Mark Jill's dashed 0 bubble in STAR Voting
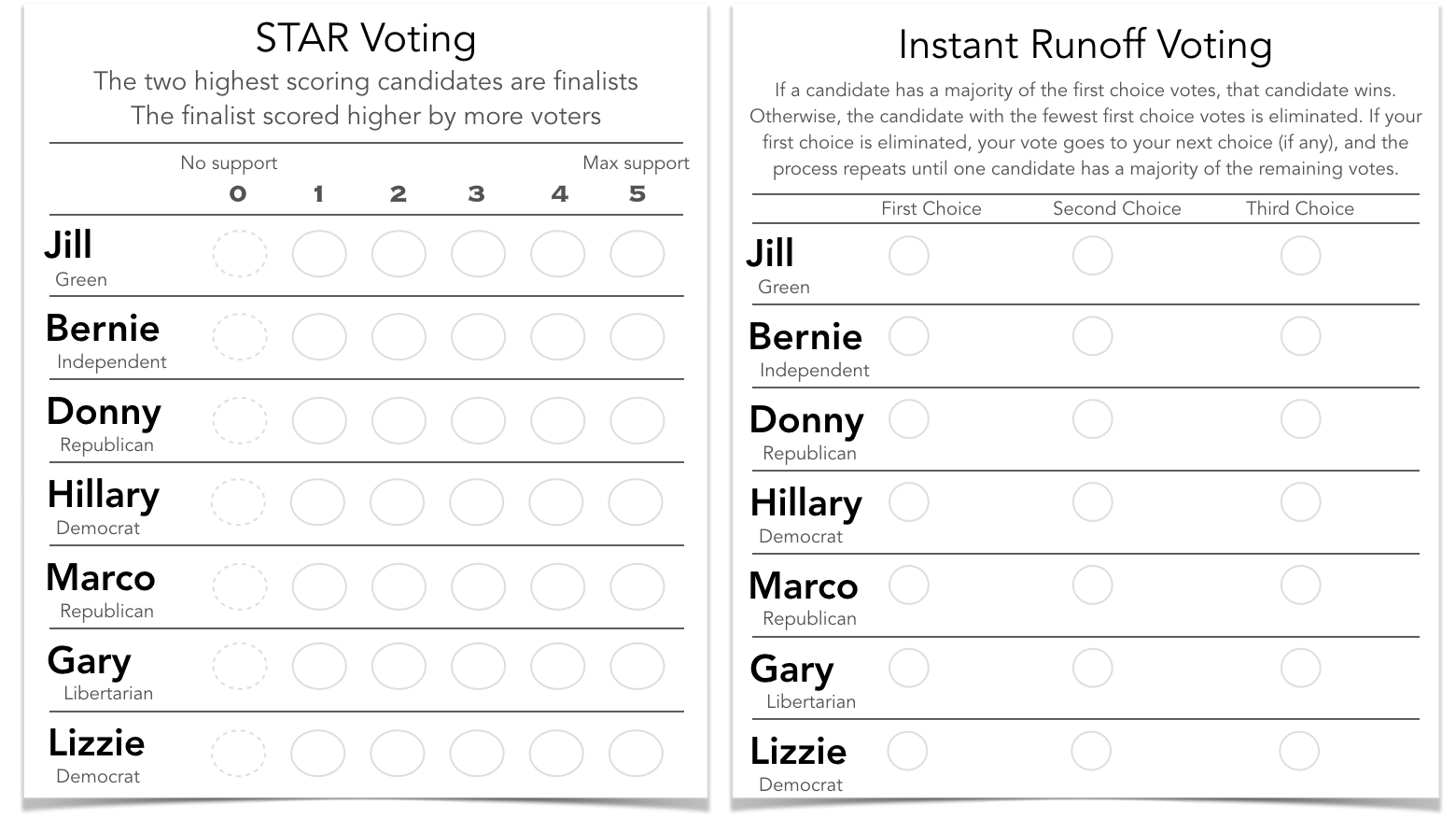Viewport: 1456px width, 818px height. coord(240,254)
